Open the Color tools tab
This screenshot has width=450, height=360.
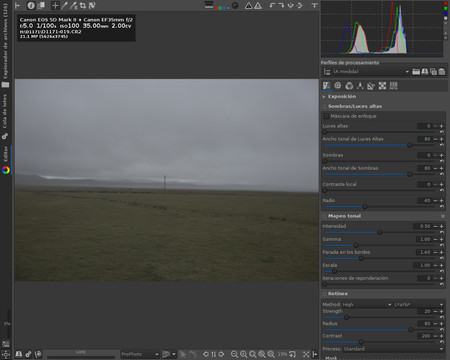(x=349, y=86)
